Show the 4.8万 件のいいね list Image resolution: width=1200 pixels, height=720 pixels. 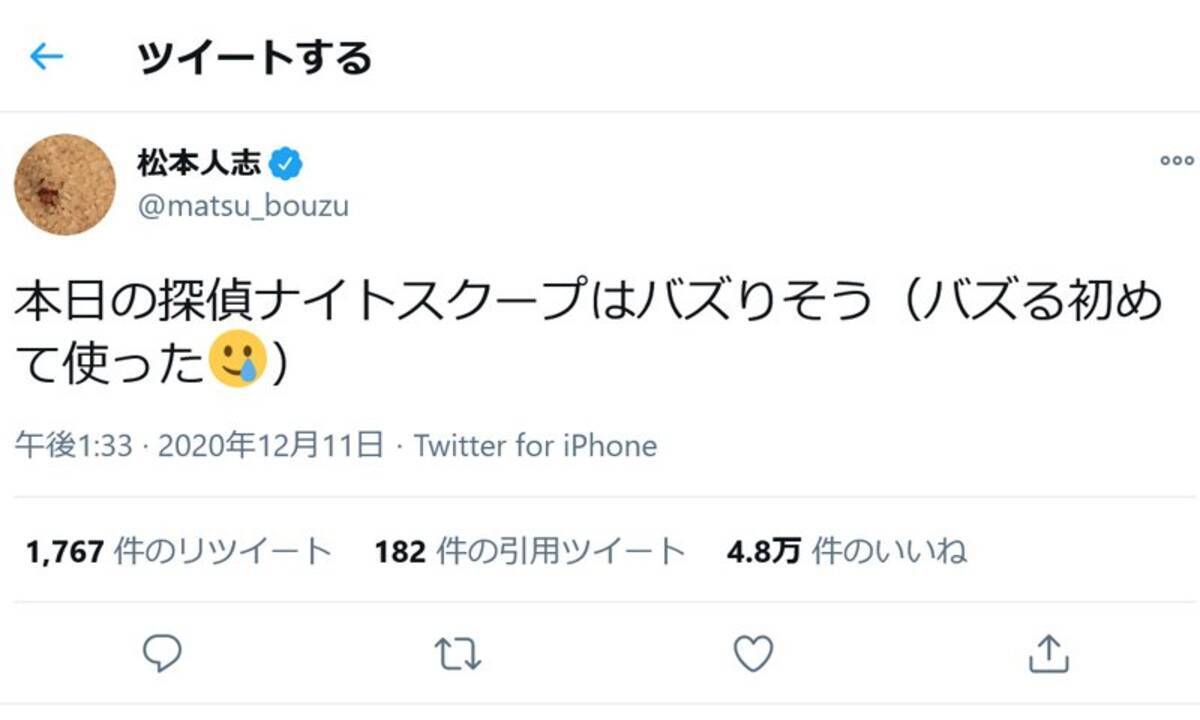[x=847, y=551]
